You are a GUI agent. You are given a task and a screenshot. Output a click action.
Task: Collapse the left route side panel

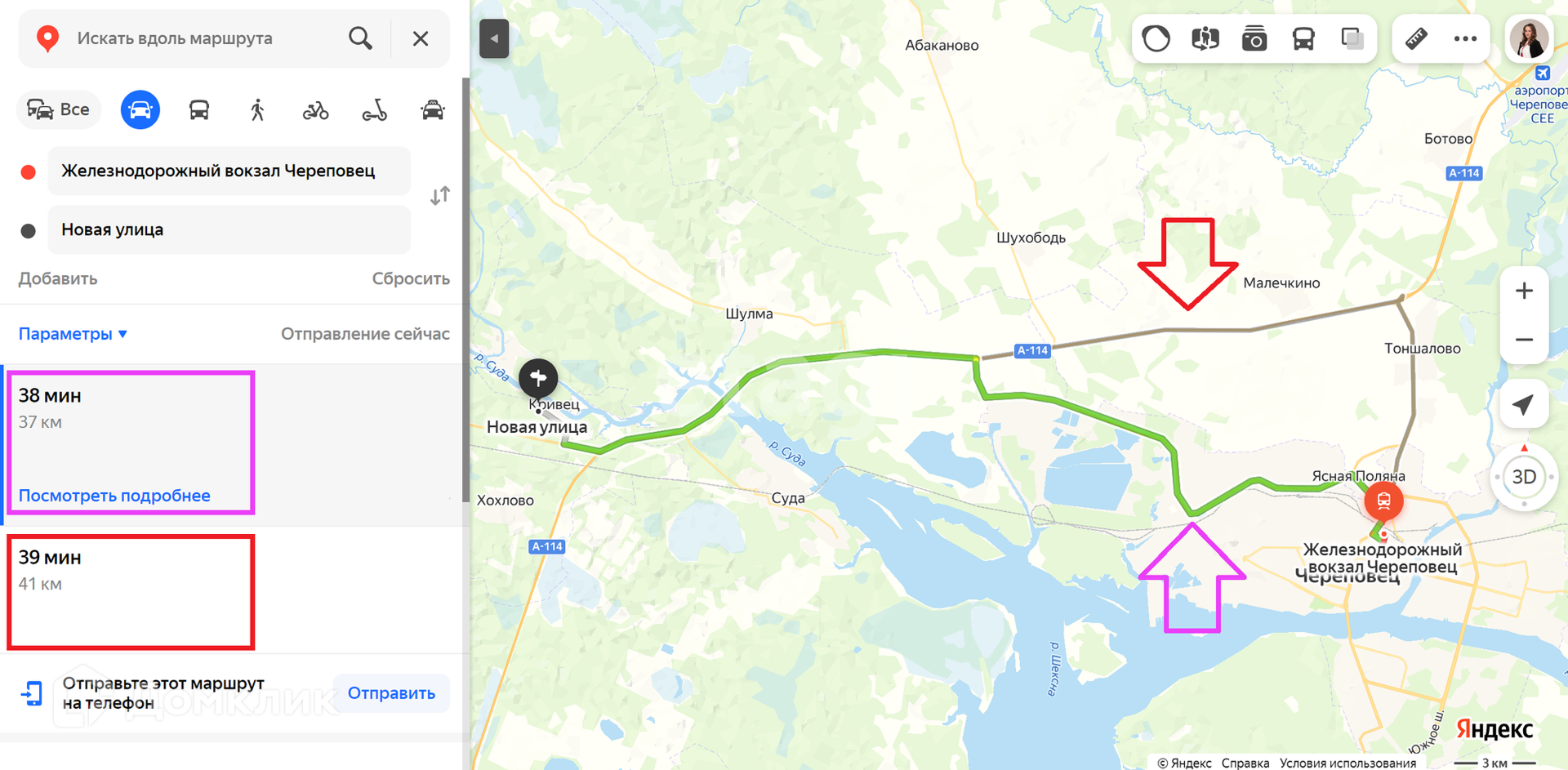494,38
